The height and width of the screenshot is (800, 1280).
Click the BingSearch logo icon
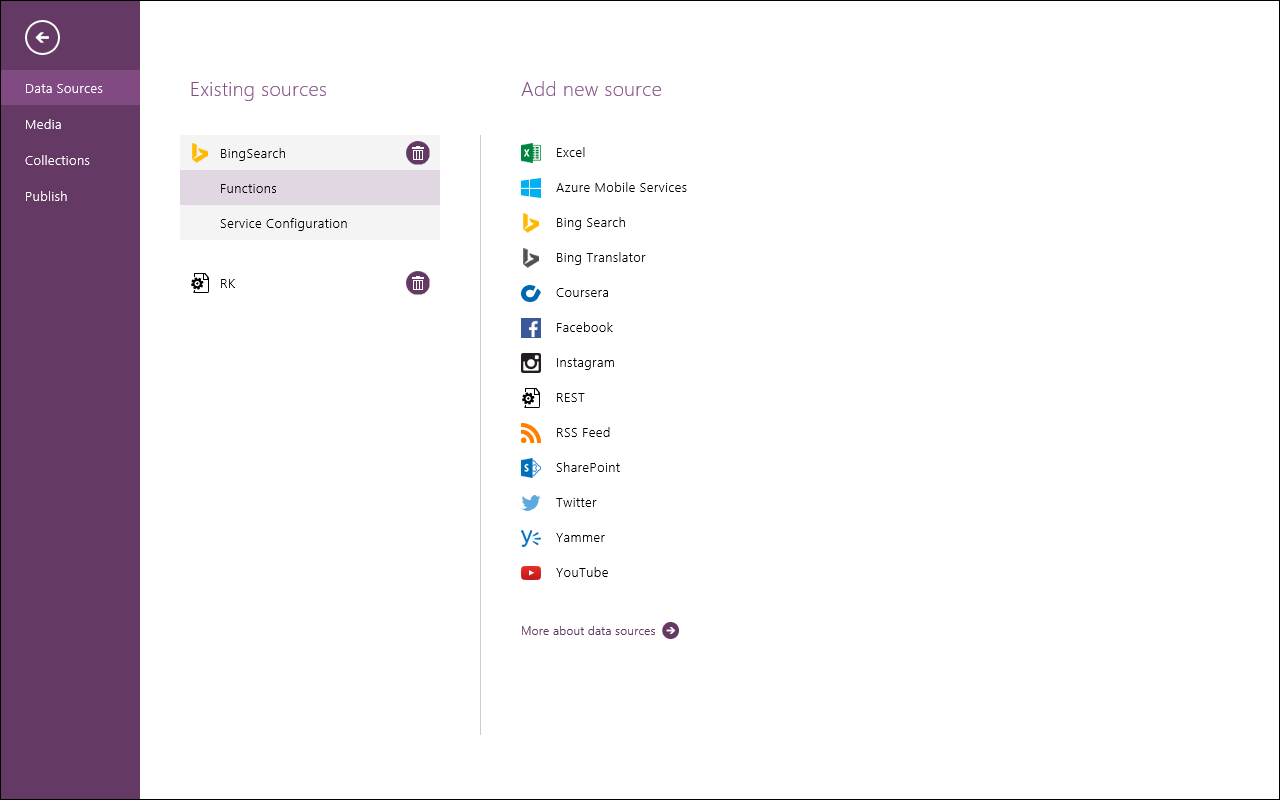200,153
